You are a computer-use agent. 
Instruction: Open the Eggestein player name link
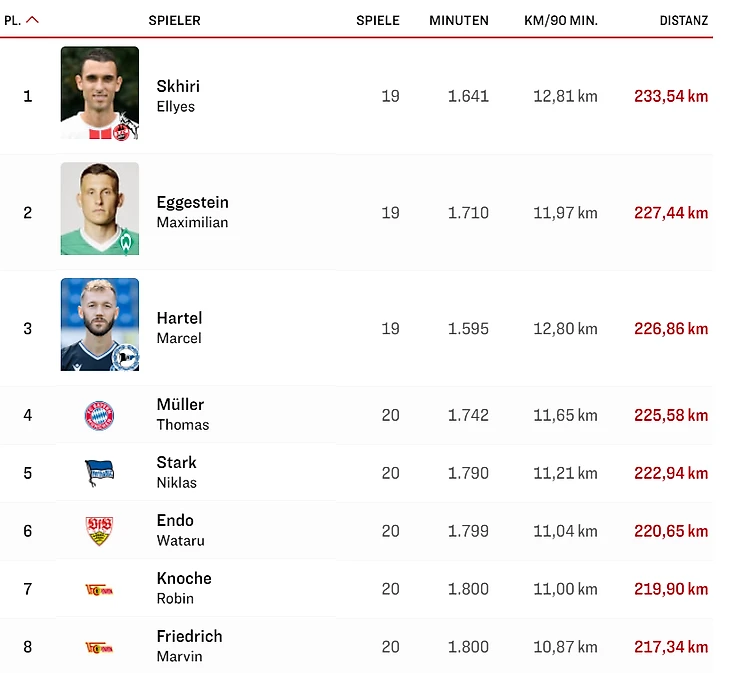coord(192,203)
